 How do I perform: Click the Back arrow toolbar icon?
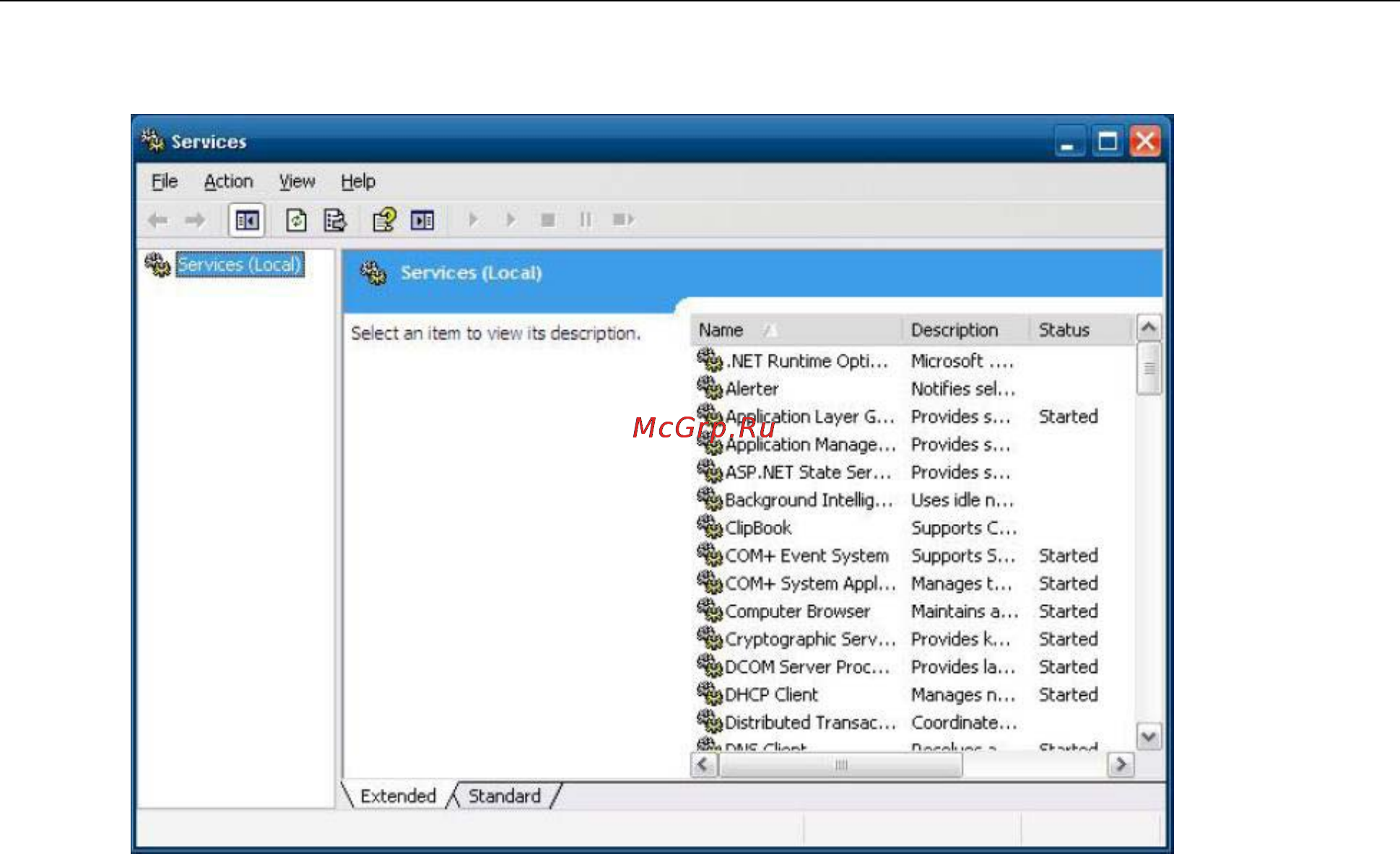(x=157, y=220)
